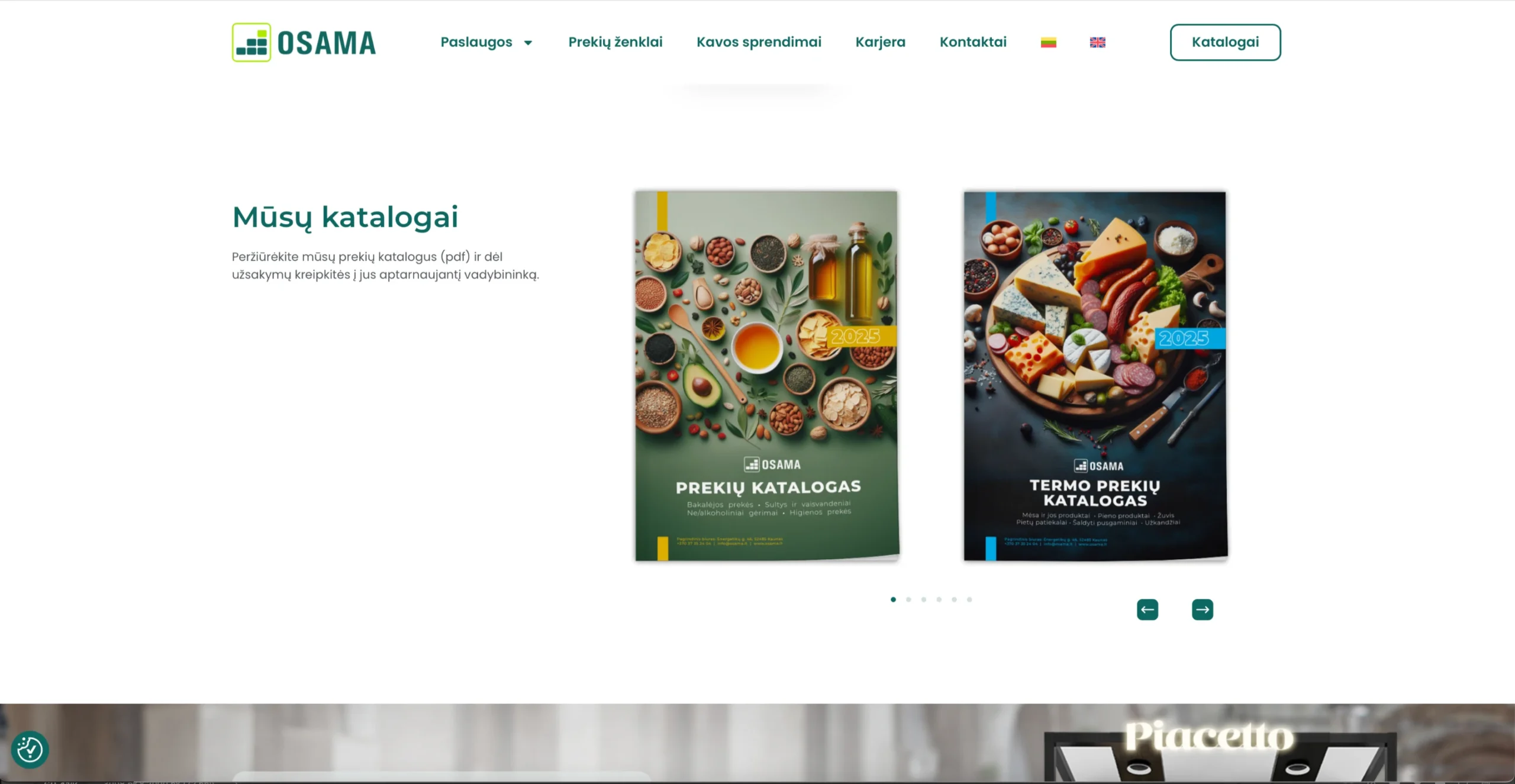Screen dimensions: 1515x784
Task: Open the Paslaugos menu item
Action: click(x=476, y=42)
